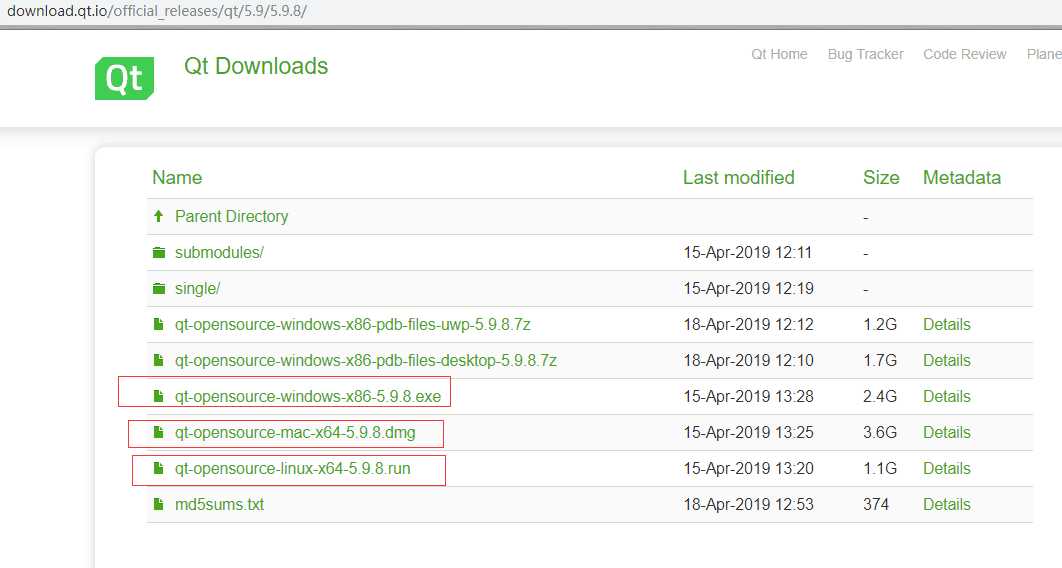This screenshot has height=568, width=1062.
Task: Download qt-opensource-windows-x86-5.9.8.exe
Action: pos(308,396)
